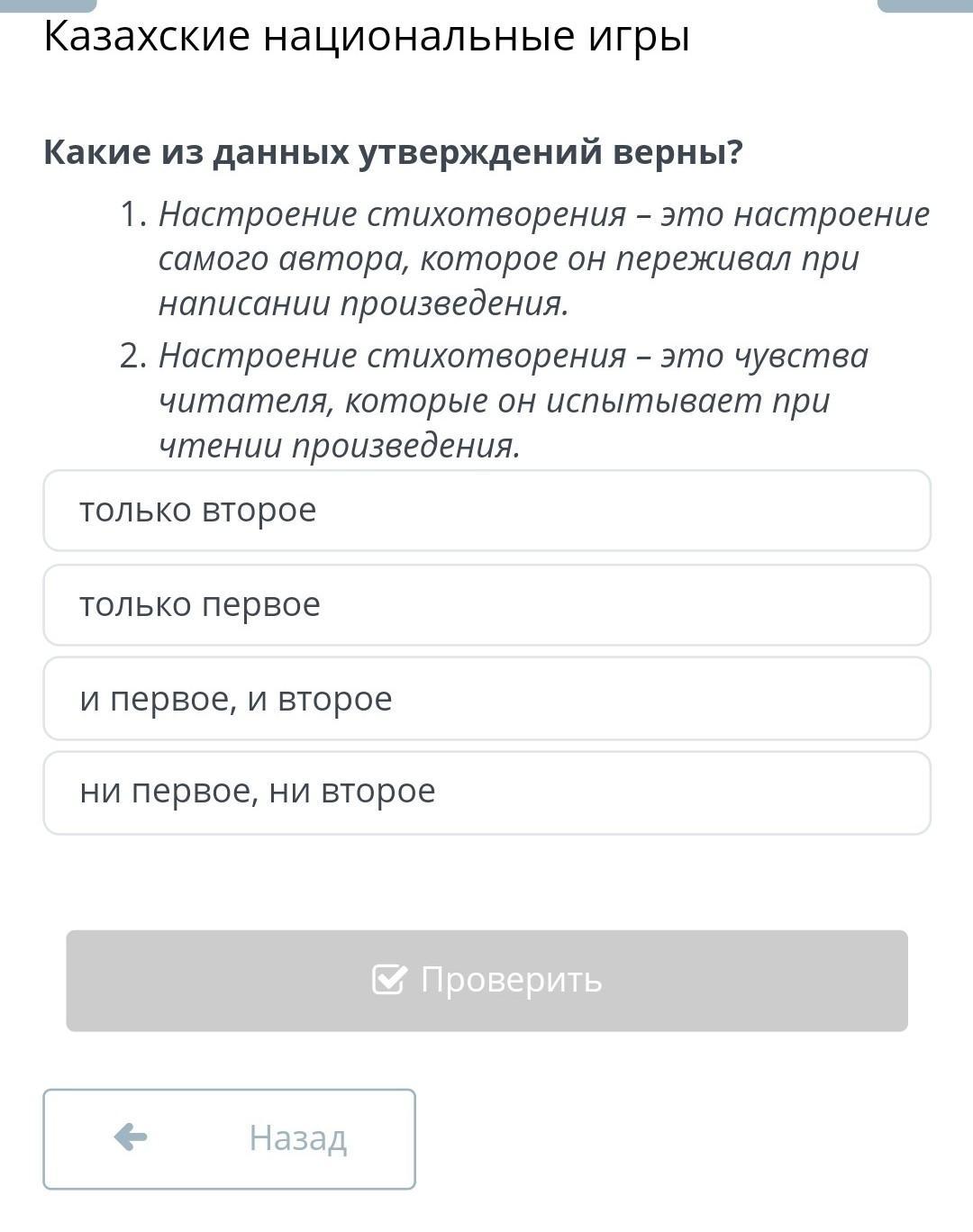Select the answer "только второе"
The height and width of the screenshot is (1232, 973).
point(486,511)
